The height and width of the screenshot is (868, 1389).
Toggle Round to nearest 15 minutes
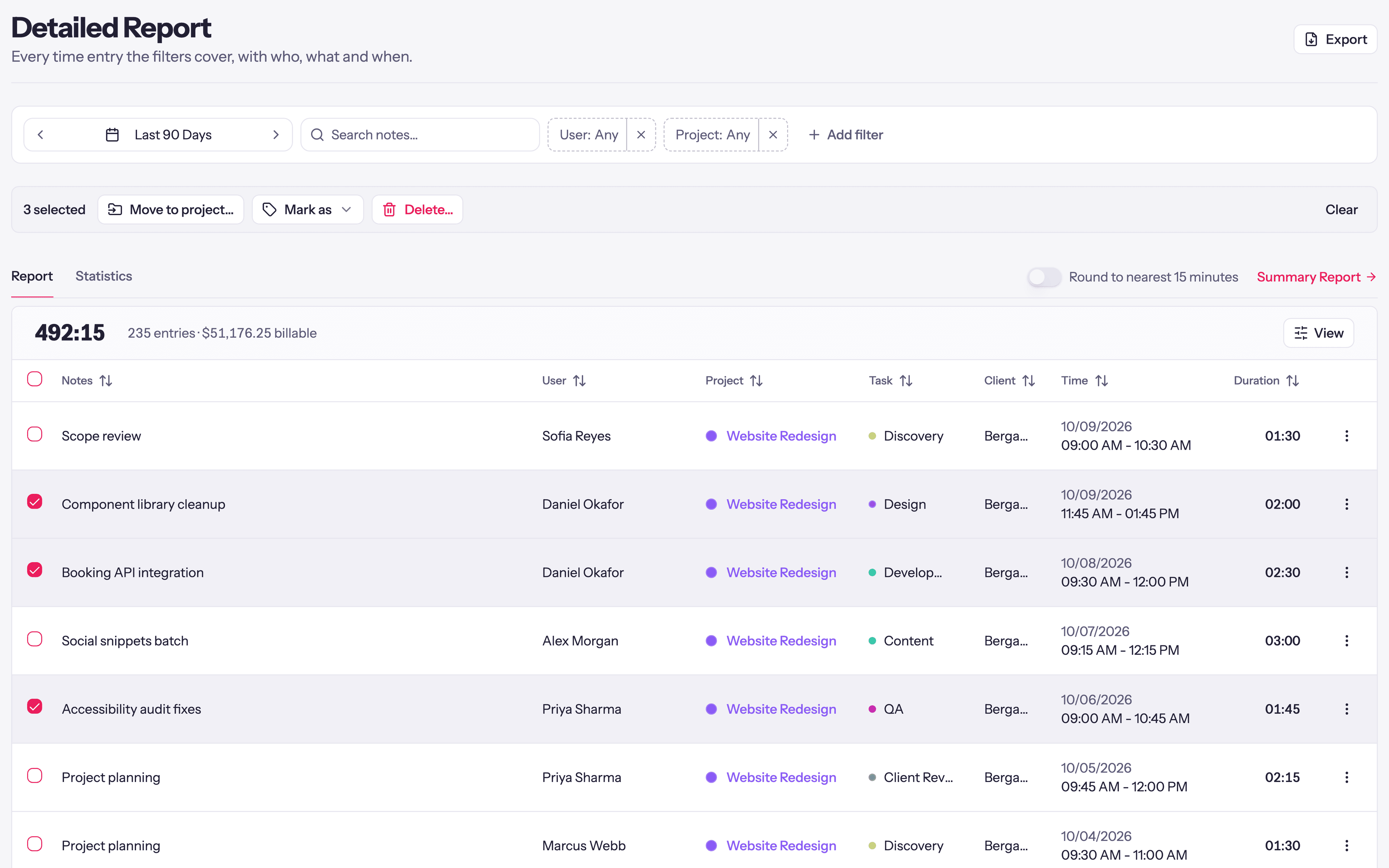[1044, 277]
